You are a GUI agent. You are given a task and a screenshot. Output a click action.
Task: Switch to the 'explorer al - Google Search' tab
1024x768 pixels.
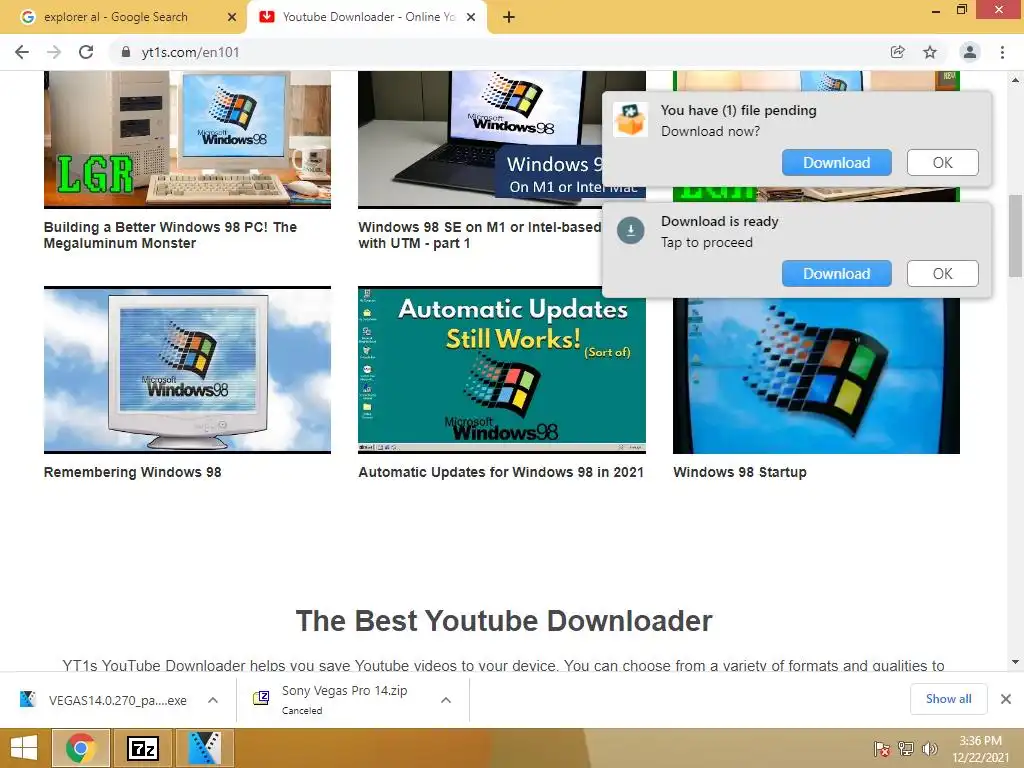pyautogui.click(x=116, y=17)
